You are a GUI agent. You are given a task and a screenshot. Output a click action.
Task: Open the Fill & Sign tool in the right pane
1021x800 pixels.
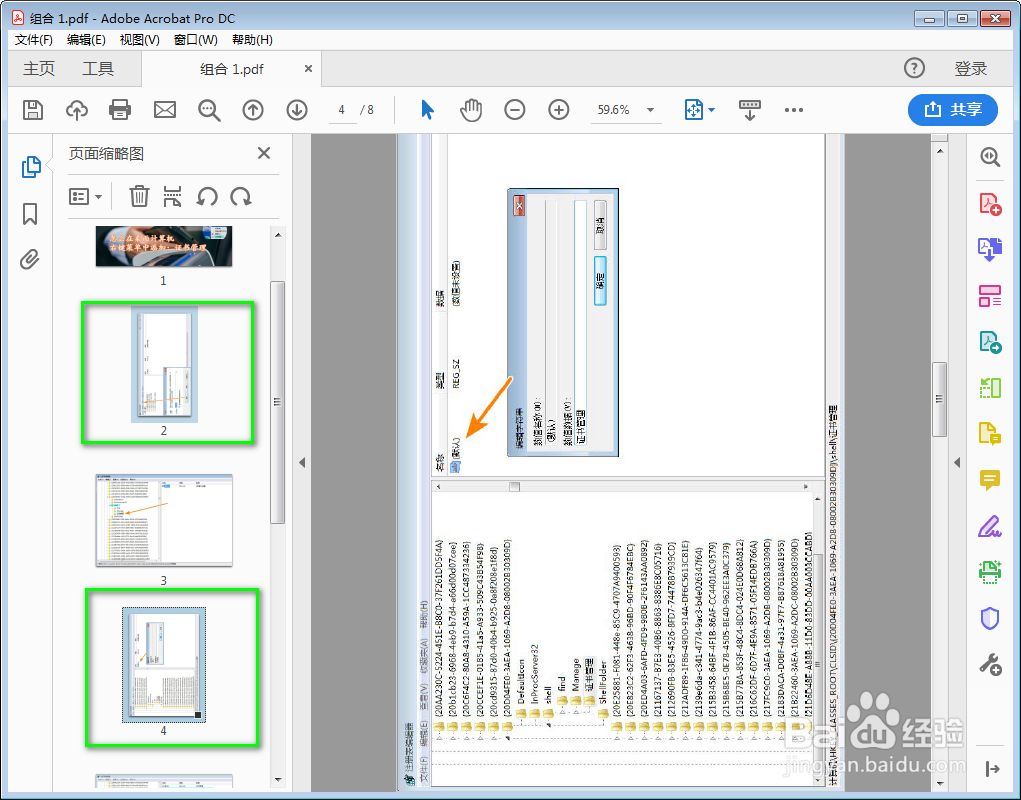point(990,526)
